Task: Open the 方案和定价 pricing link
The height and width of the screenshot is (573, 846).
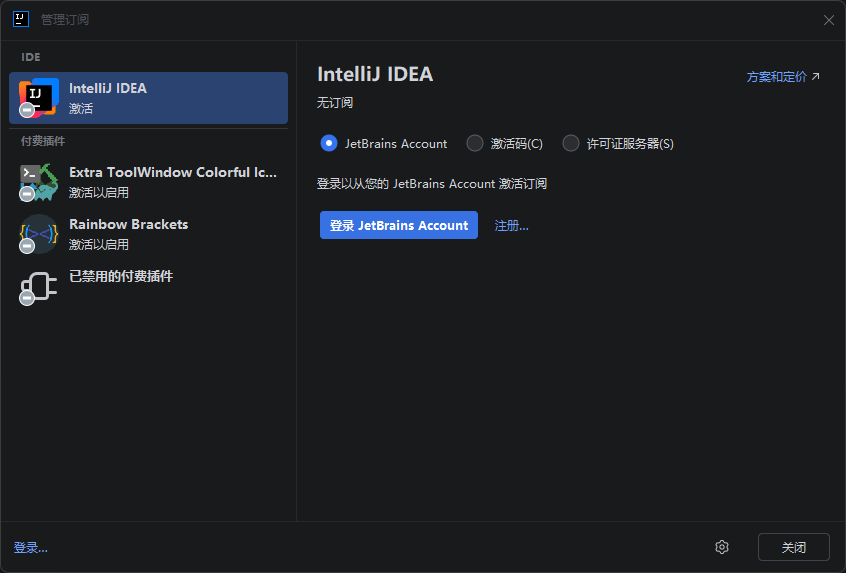Action: click(x=783, y=77)
